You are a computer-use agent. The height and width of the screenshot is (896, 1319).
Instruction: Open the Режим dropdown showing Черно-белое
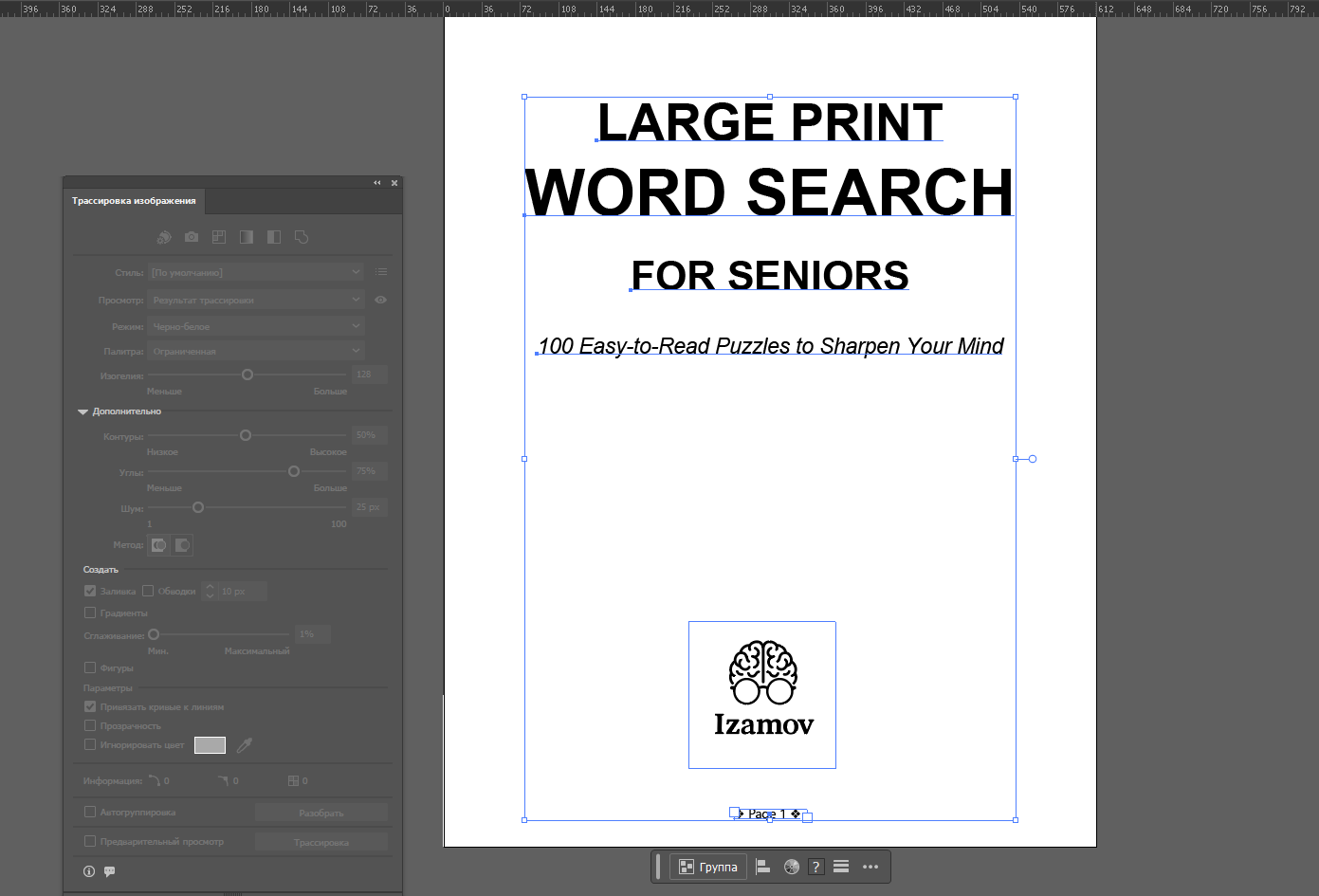[x=256, y=326]
